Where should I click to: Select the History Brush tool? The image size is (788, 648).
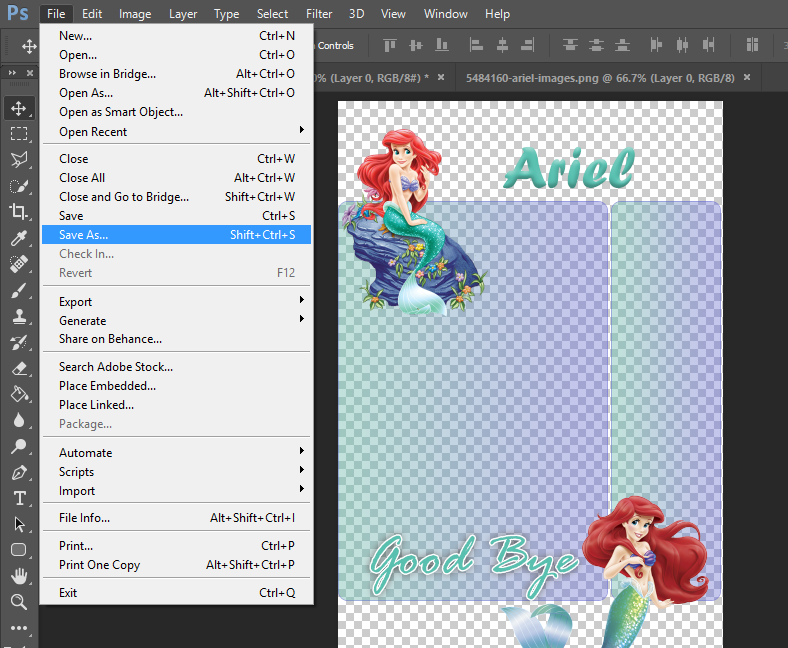click(19, 342)
